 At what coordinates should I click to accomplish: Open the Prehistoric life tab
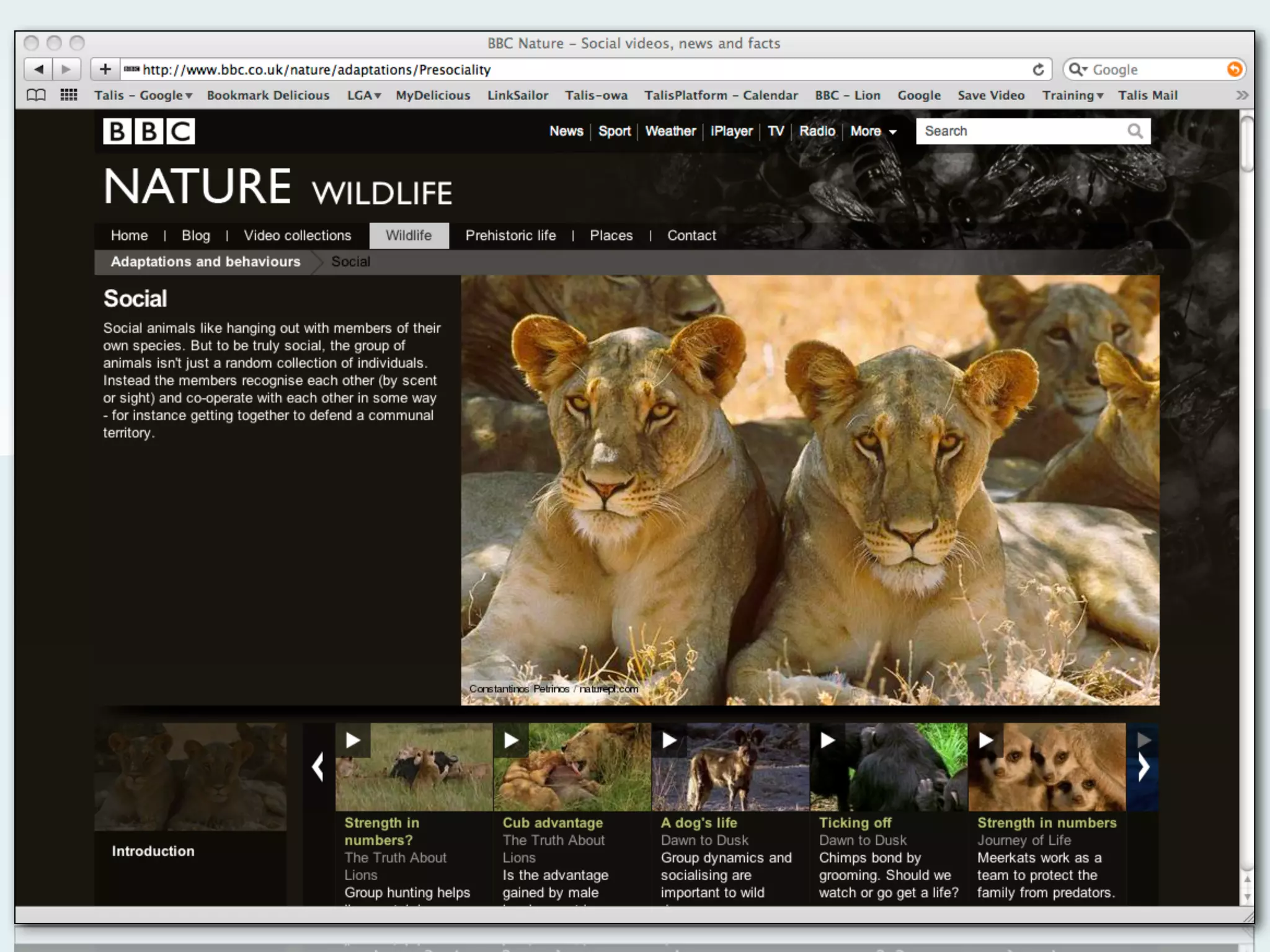510,236
